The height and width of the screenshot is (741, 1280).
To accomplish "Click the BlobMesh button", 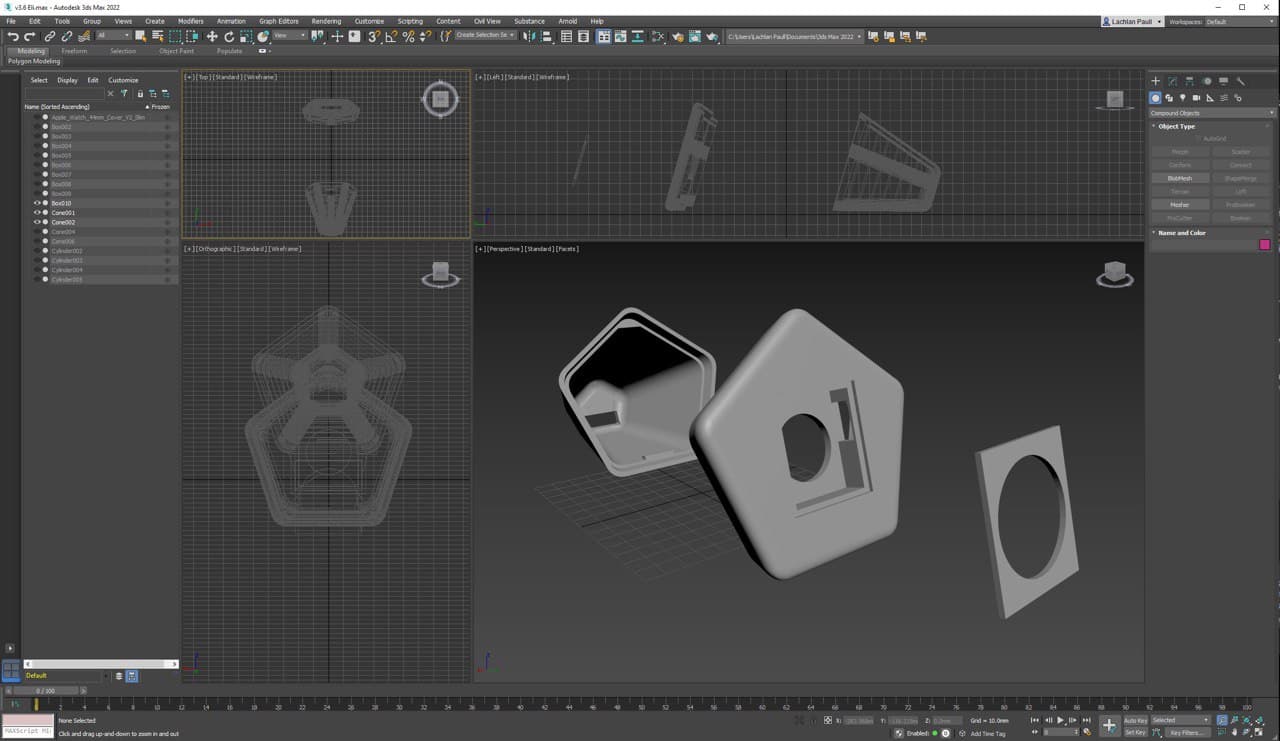I will 1180,178.
